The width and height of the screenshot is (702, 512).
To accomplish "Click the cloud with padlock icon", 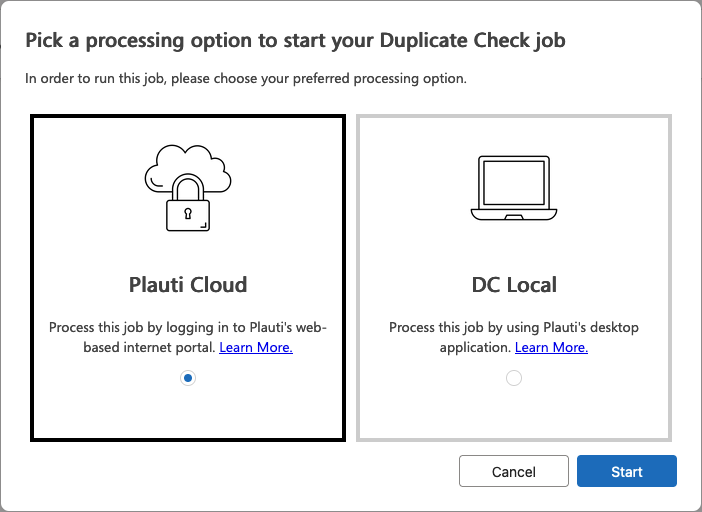I will pyautogui.click(x=188, y=188).
